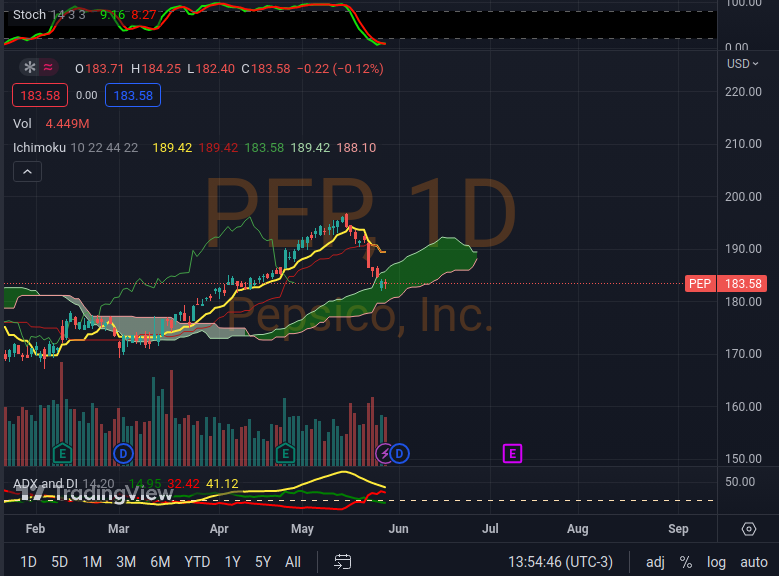Select the 6M time range
Screen dimensions: 779x576
click(x=160, y=562)
